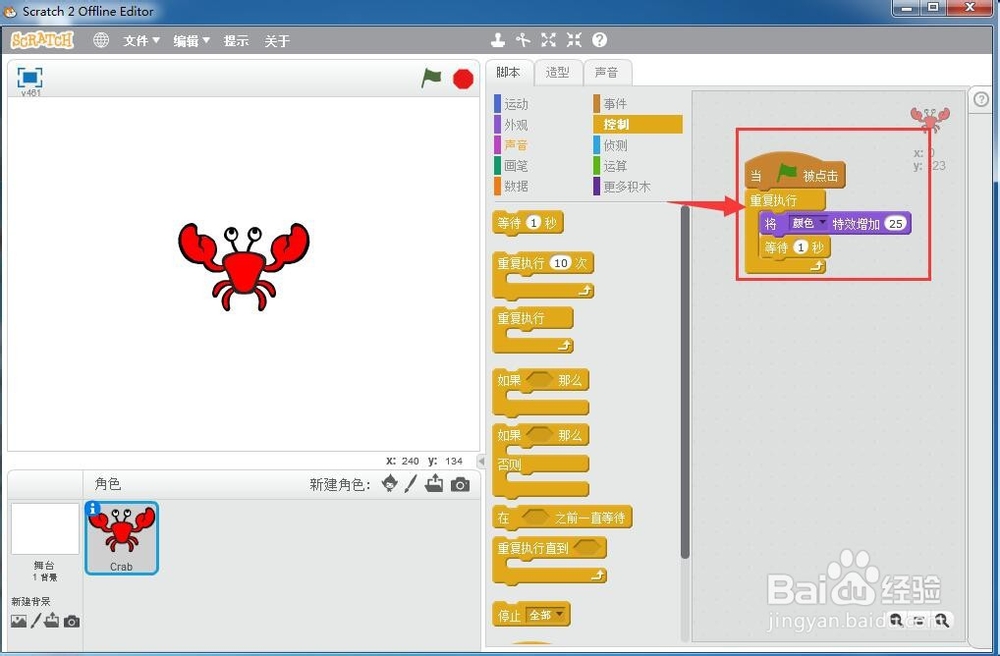Select the 数据 block category
The height and width of the screenshot is (656, 1000).
[517, 186]
